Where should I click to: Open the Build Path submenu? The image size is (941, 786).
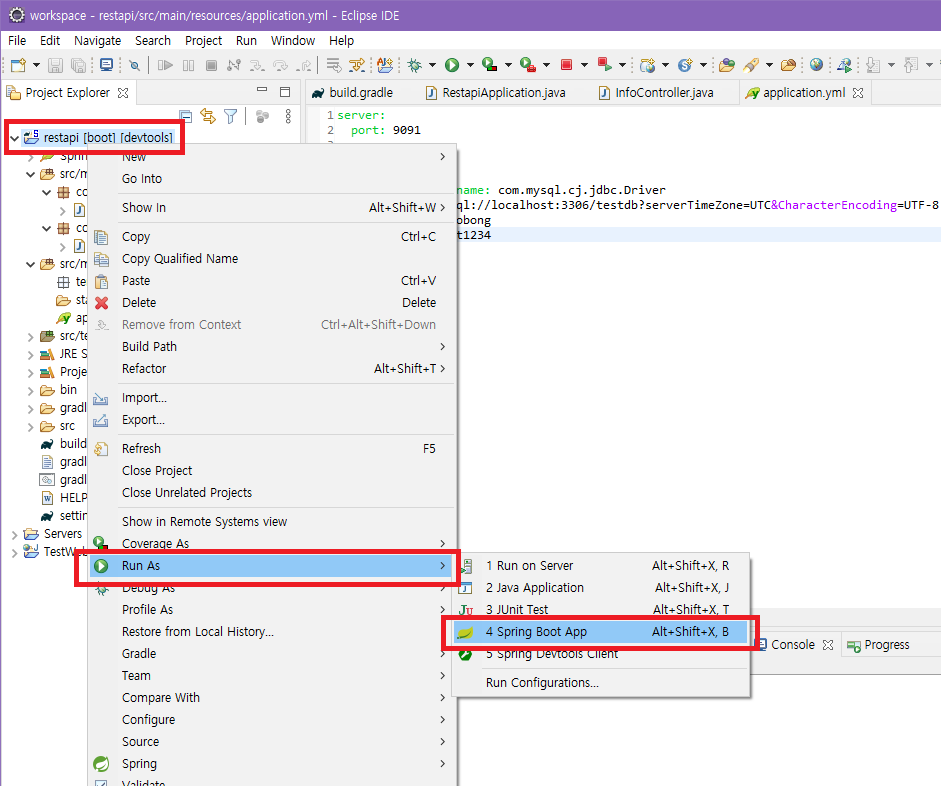click(272, 347)
